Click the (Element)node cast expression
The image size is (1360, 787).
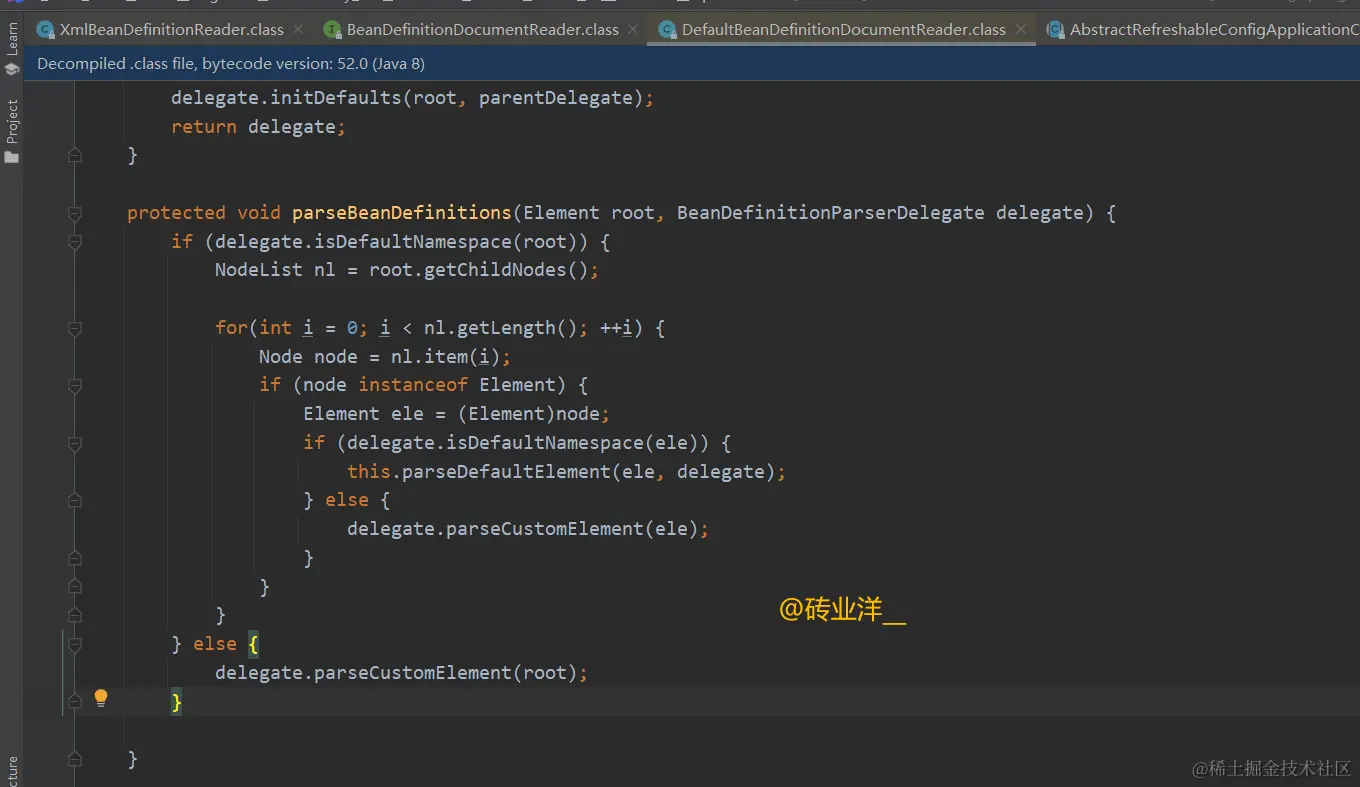528,414
